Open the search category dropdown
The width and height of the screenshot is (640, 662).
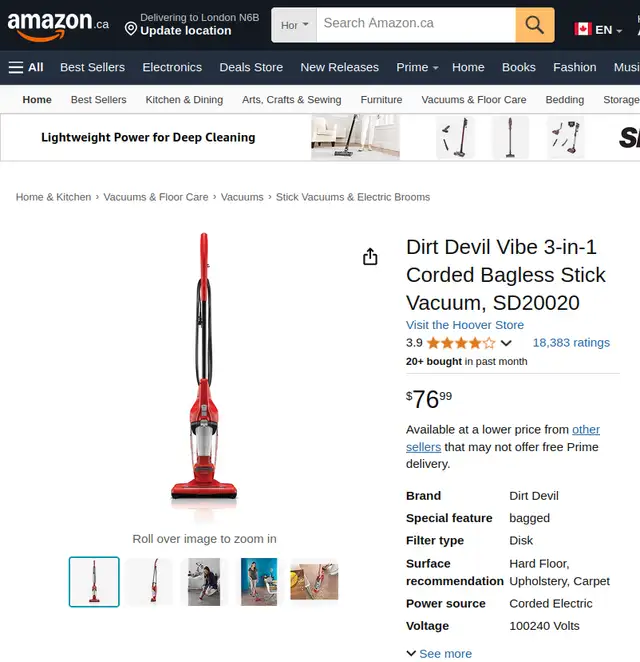294,25
